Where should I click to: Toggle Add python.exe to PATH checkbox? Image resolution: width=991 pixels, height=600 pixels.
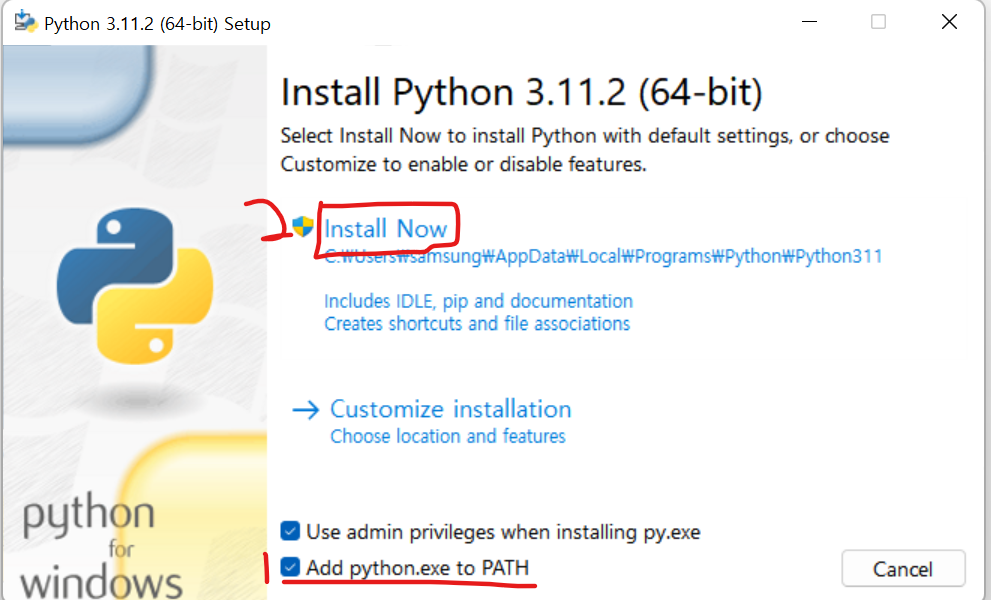click(290, 566)
